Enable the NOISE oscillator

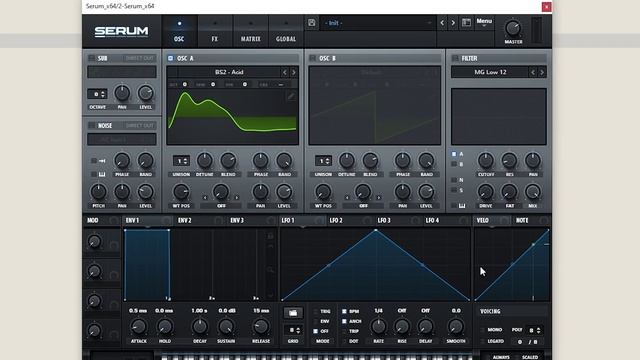(92, 125)
